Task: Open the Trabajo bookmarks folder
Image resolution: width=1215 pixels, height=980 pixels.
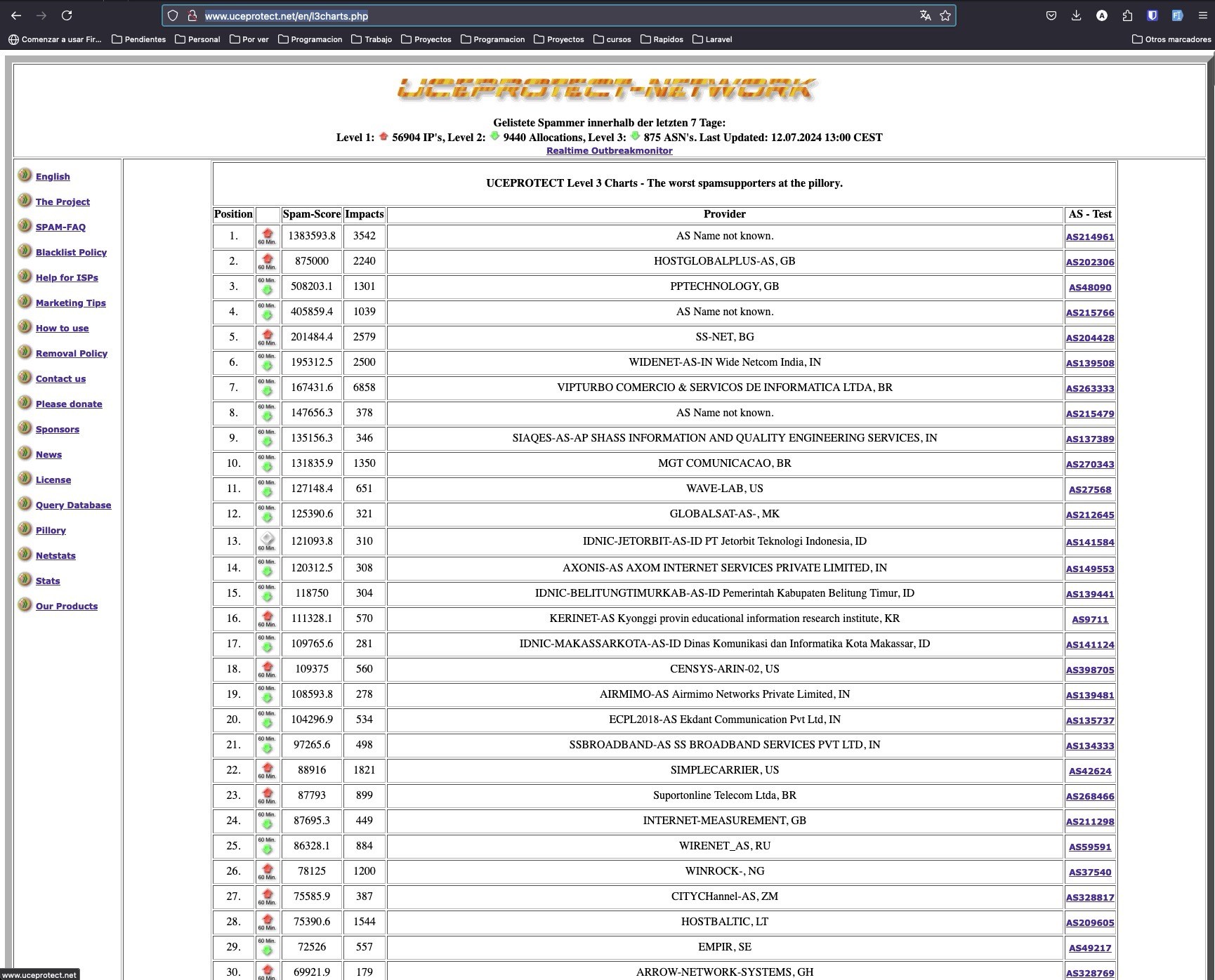Action: point(372,39)
